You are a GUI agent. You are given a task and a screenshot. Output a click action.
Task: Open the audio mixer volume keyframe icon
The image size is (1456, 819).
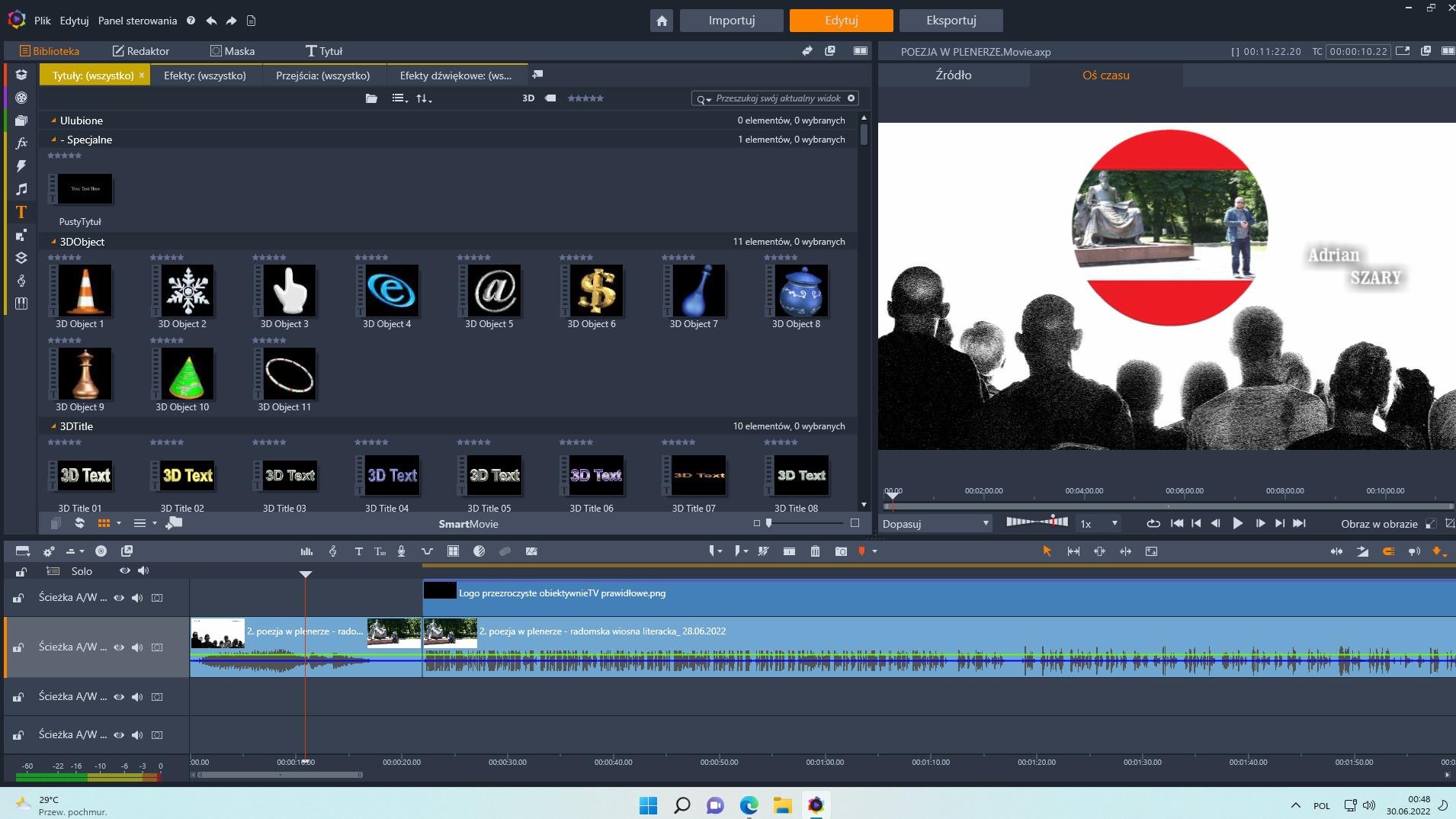(307, 551)
